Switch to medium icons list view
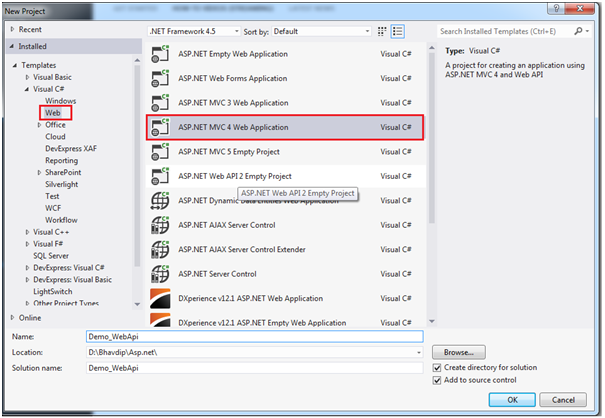Image resolution: width=605 pixels, height=418 pixels. coord(397,31)
